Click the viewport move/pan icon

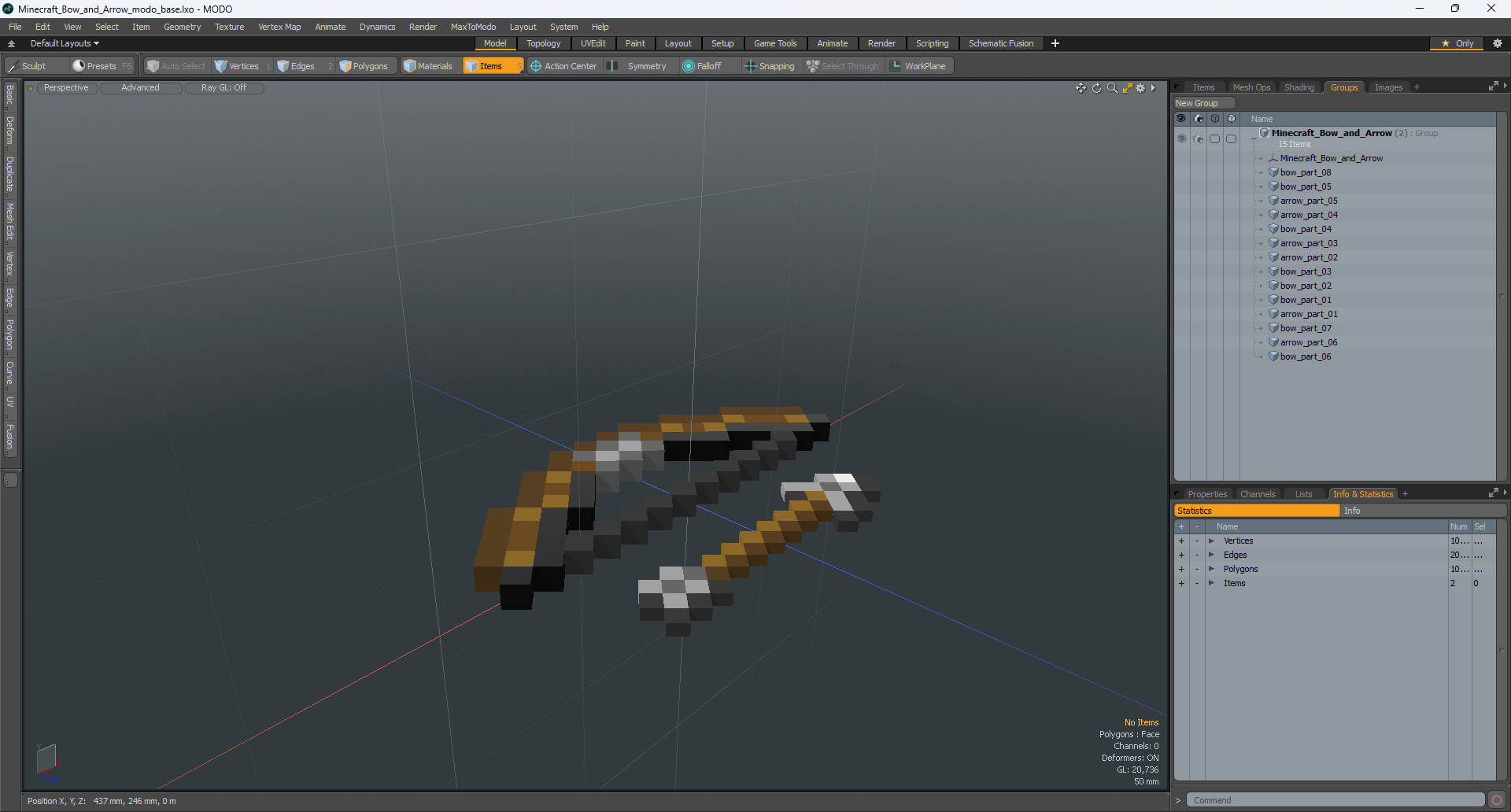pos(1081,88)
